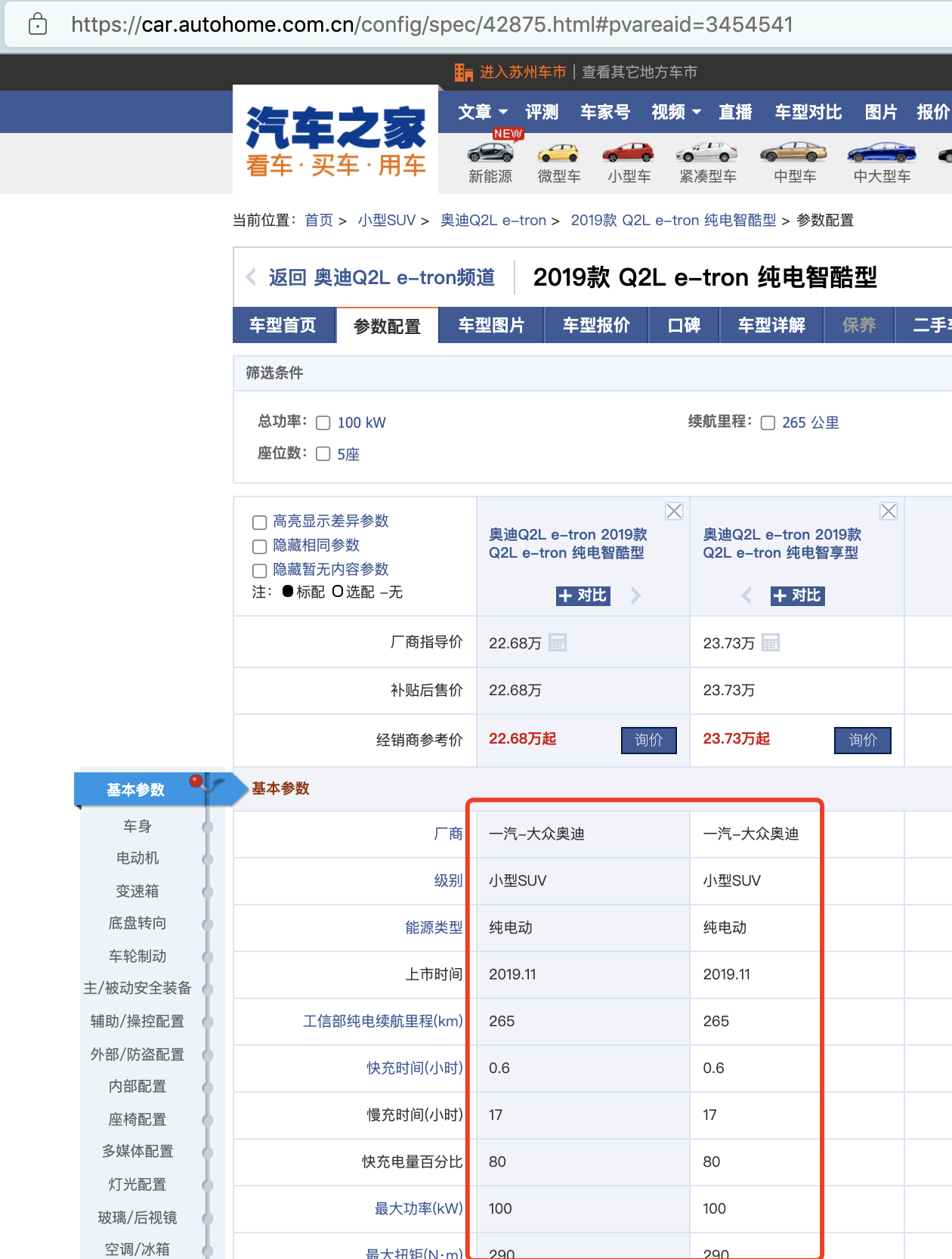The width and height of the screenshot is (952, 1259).
Task: Enable 隐藏暂无内容参数 checkbox
Action: click(259, 570)
